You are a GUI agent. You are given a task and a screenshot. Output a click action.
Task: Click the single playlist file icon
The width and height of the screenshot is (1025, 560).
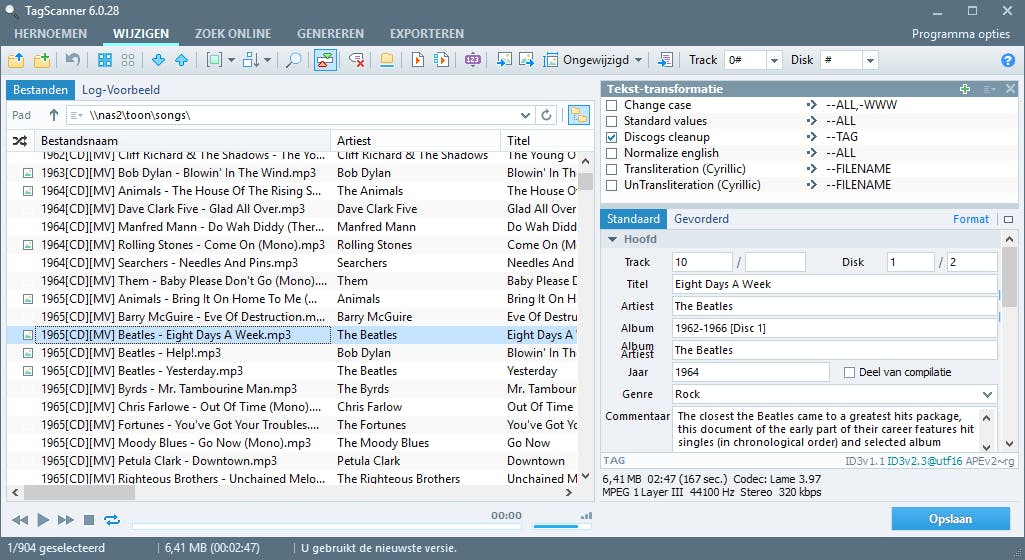[x=417, y=60]
